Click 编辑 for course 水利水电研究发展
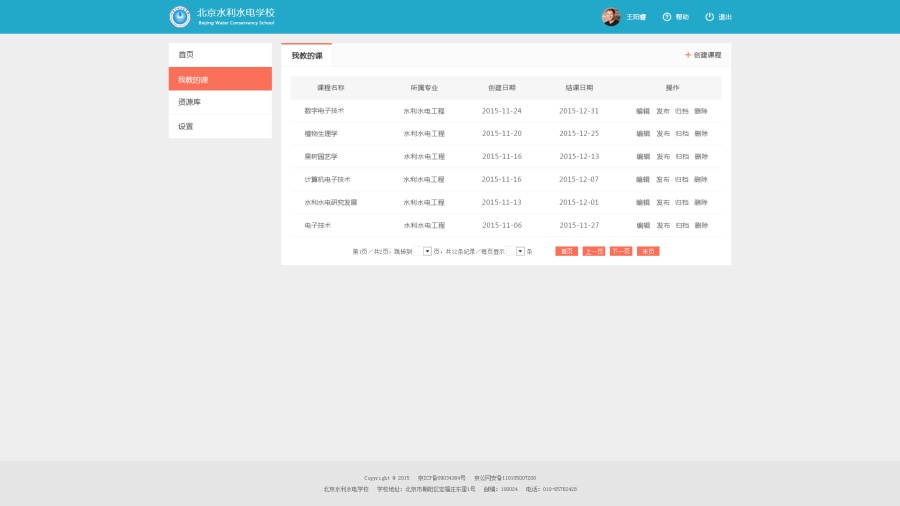 pyautogui.click(x=643, y=202)
